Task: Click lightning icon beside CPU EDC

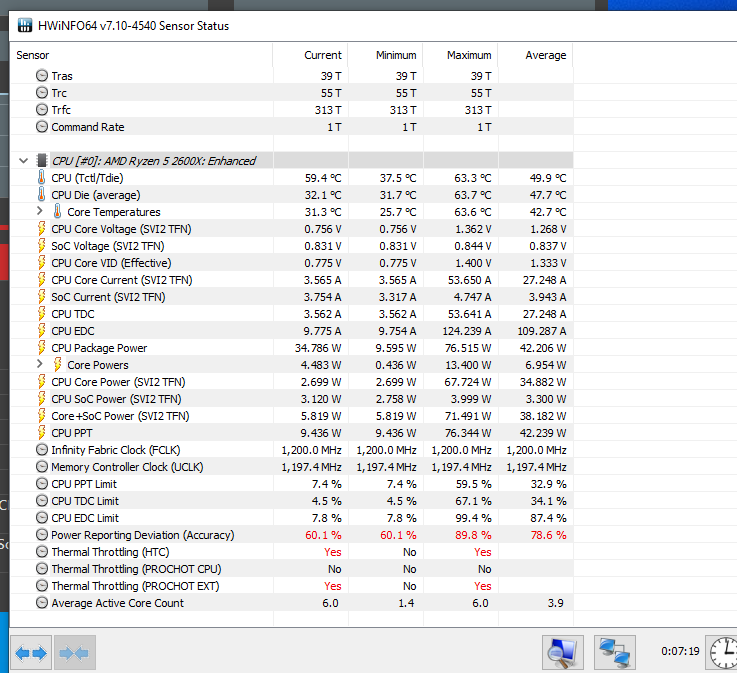Action: [x=41, y=331]
